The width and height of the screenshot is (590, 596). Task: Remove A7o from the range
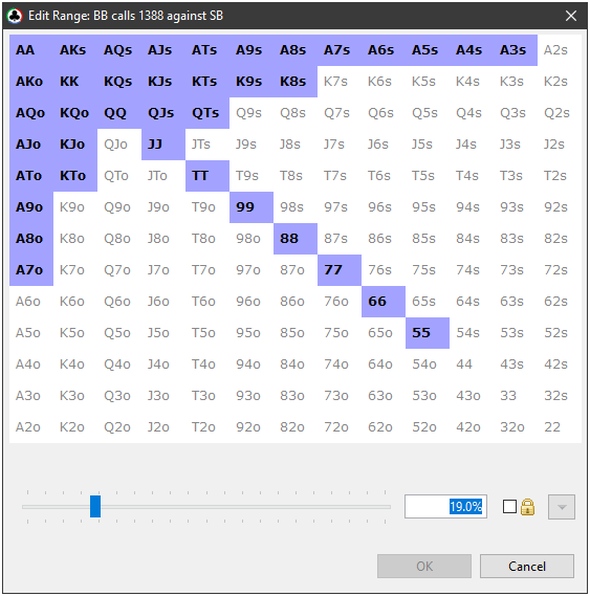pyautogui.click(x=31, y=270)
